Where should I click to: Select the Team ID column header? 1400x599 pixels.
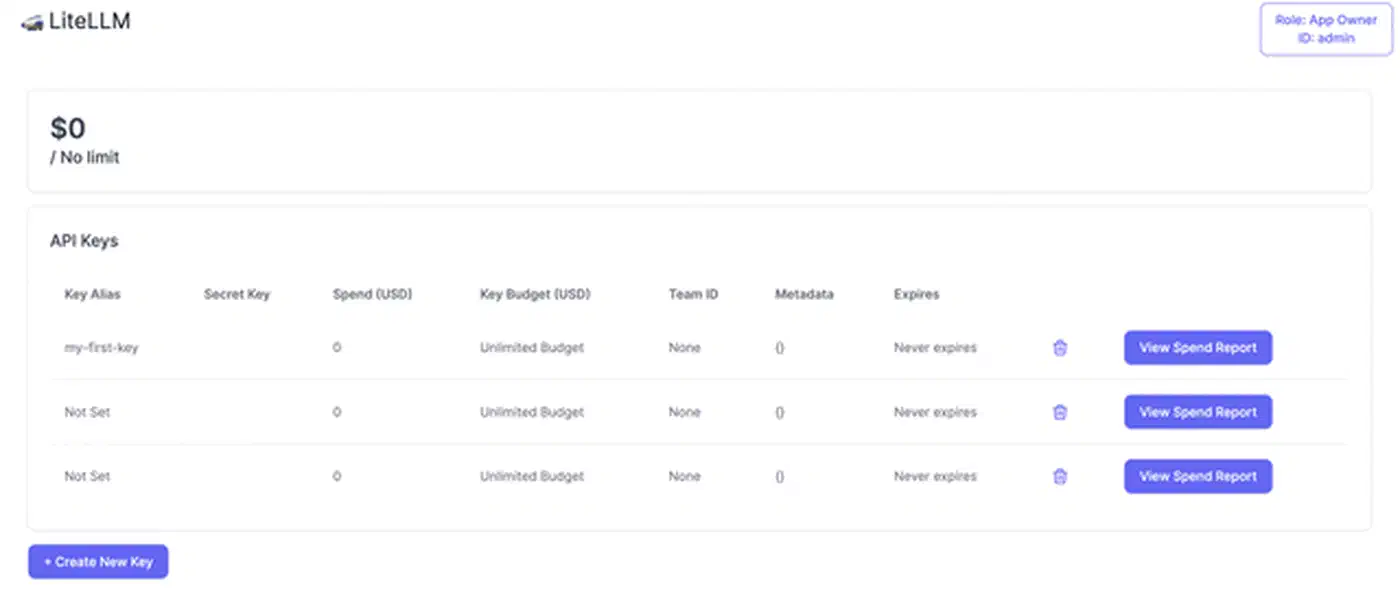[693, 295]
